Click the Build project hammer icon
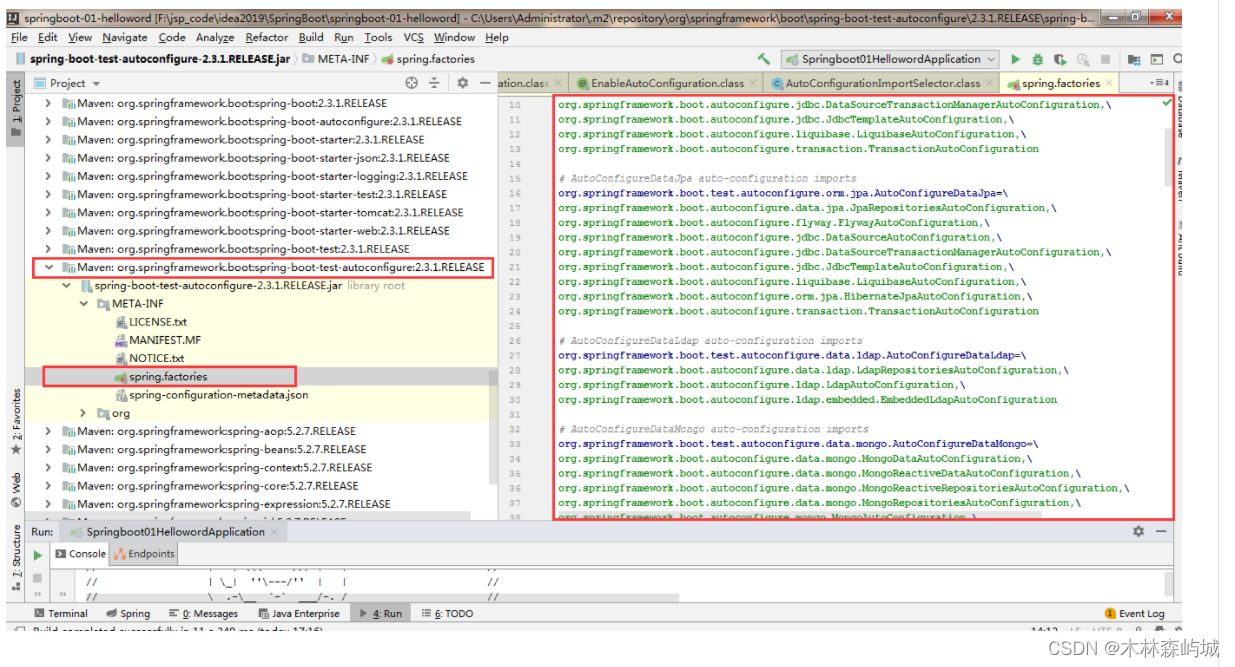The width and height of the screenshot is (1235, 667). pos(765,59)
